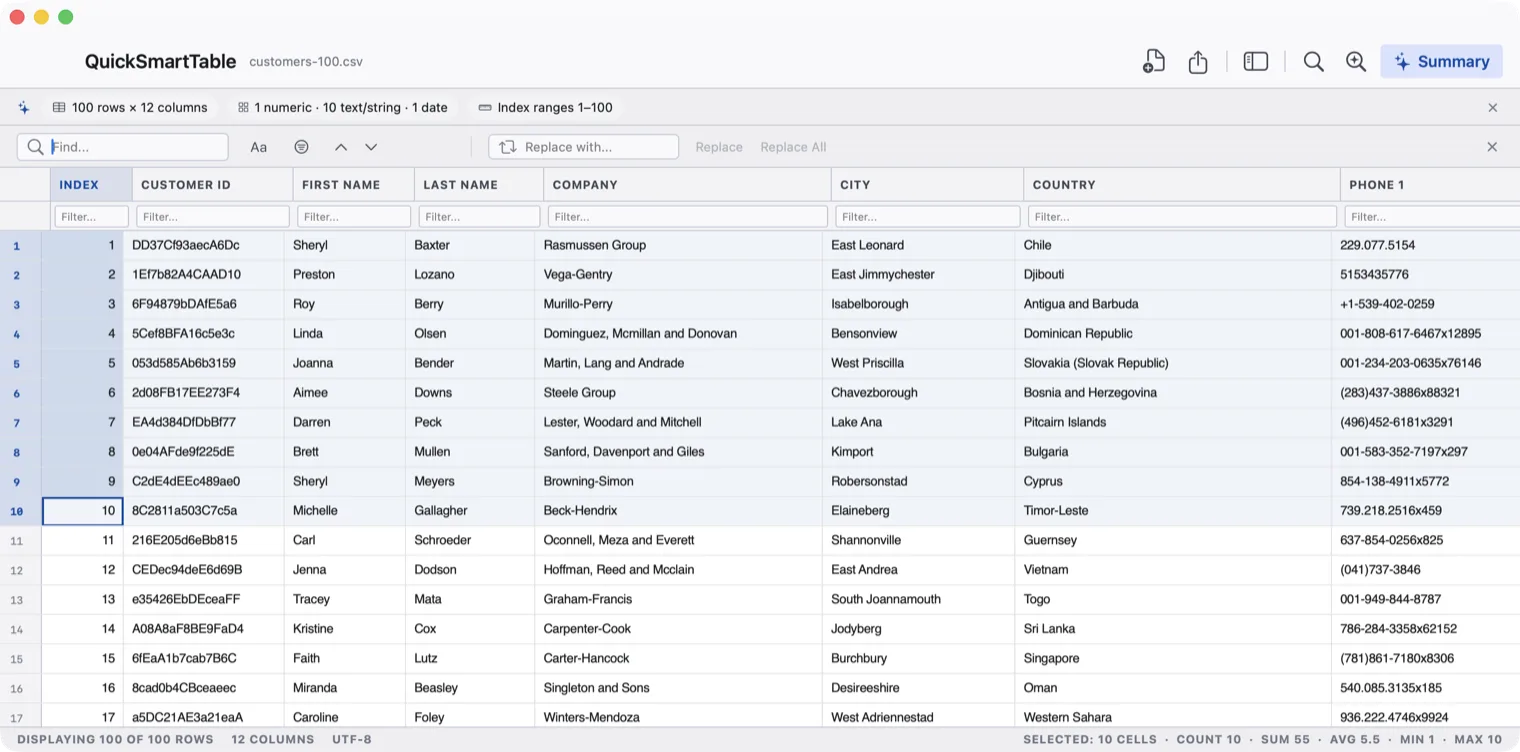Close the summary info bar
This screenshot has width=1520, height=752.
[x=1493, y=107]
